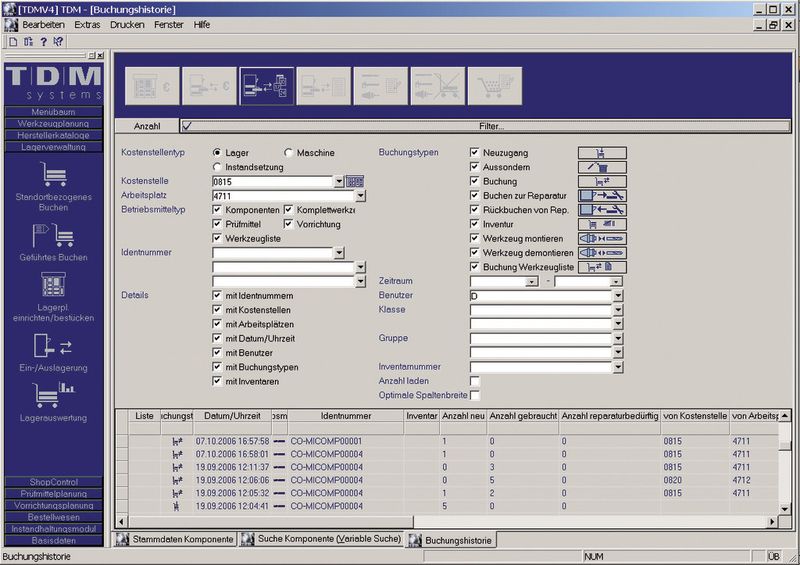Uncheck the Neuzugang checkbox
The image size is (800, 565).
coord(474,153)
